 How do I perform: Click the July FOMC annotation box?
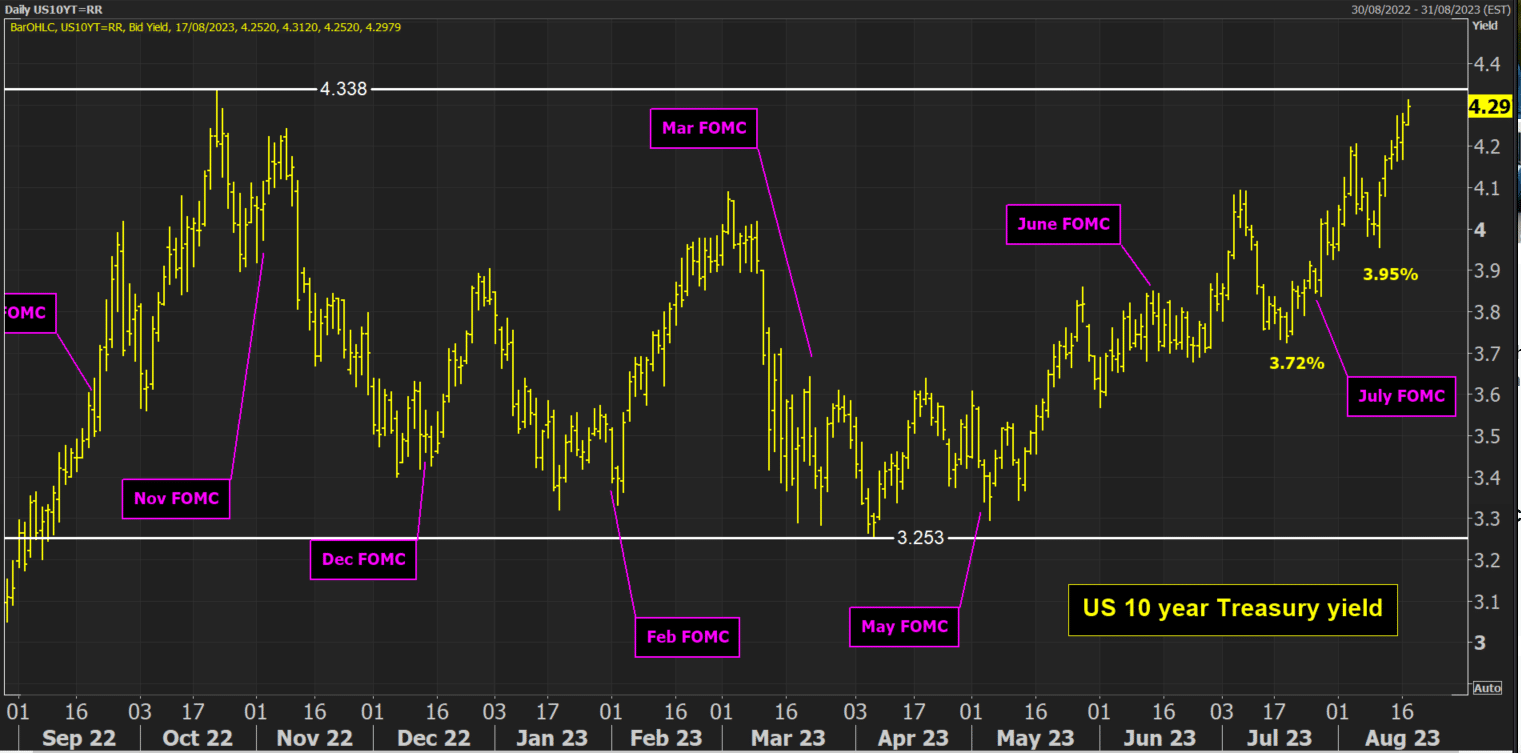(1401, 396)
